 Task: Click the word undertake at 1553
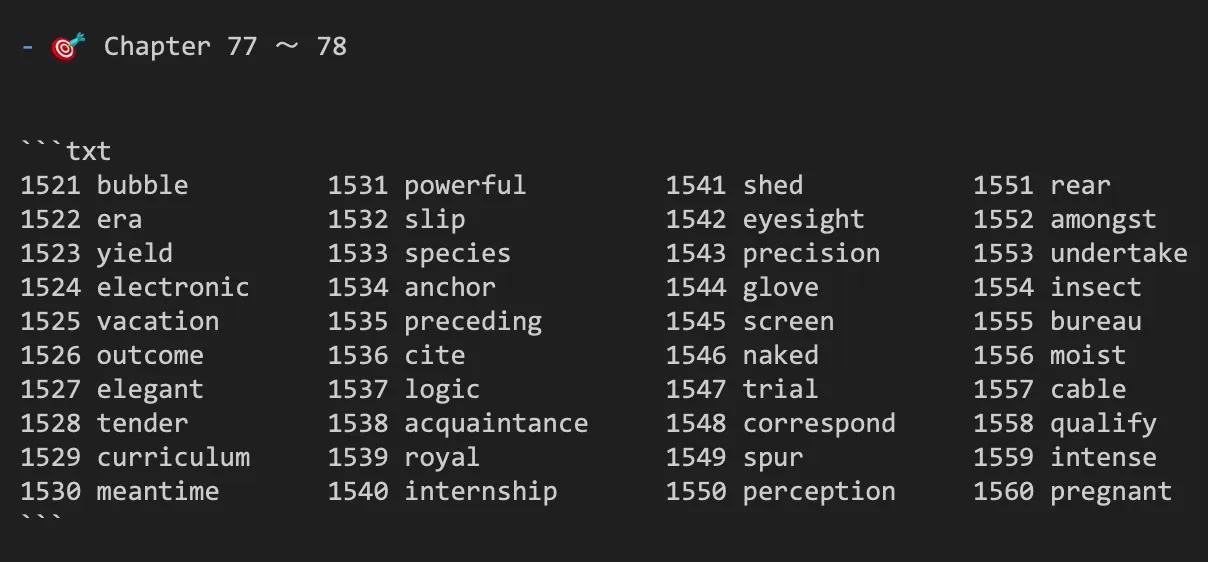pyautogui.click(x=1119, y=253)
